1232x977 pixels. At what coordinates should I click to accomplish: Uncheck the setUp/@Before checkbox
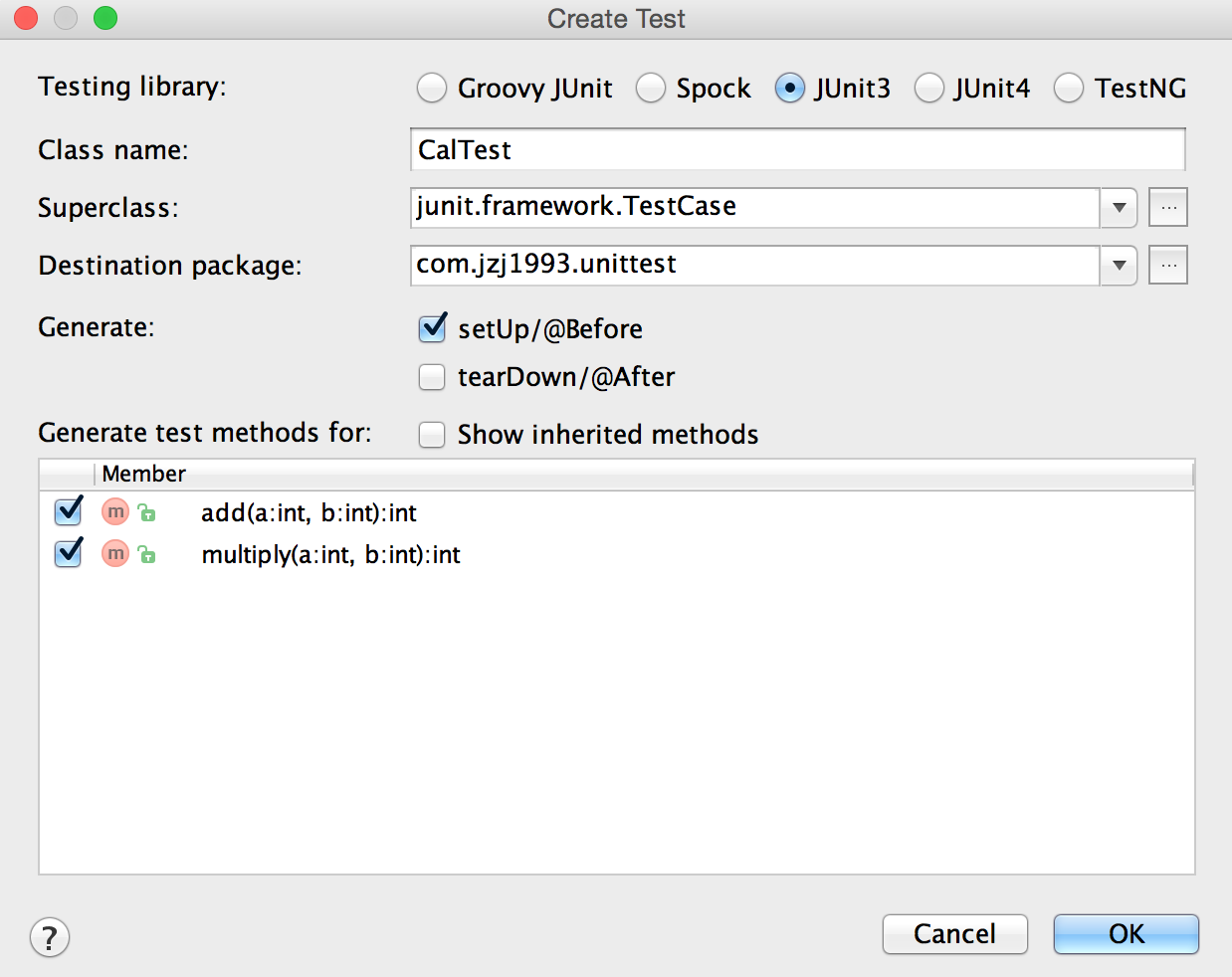pos(432,328)
